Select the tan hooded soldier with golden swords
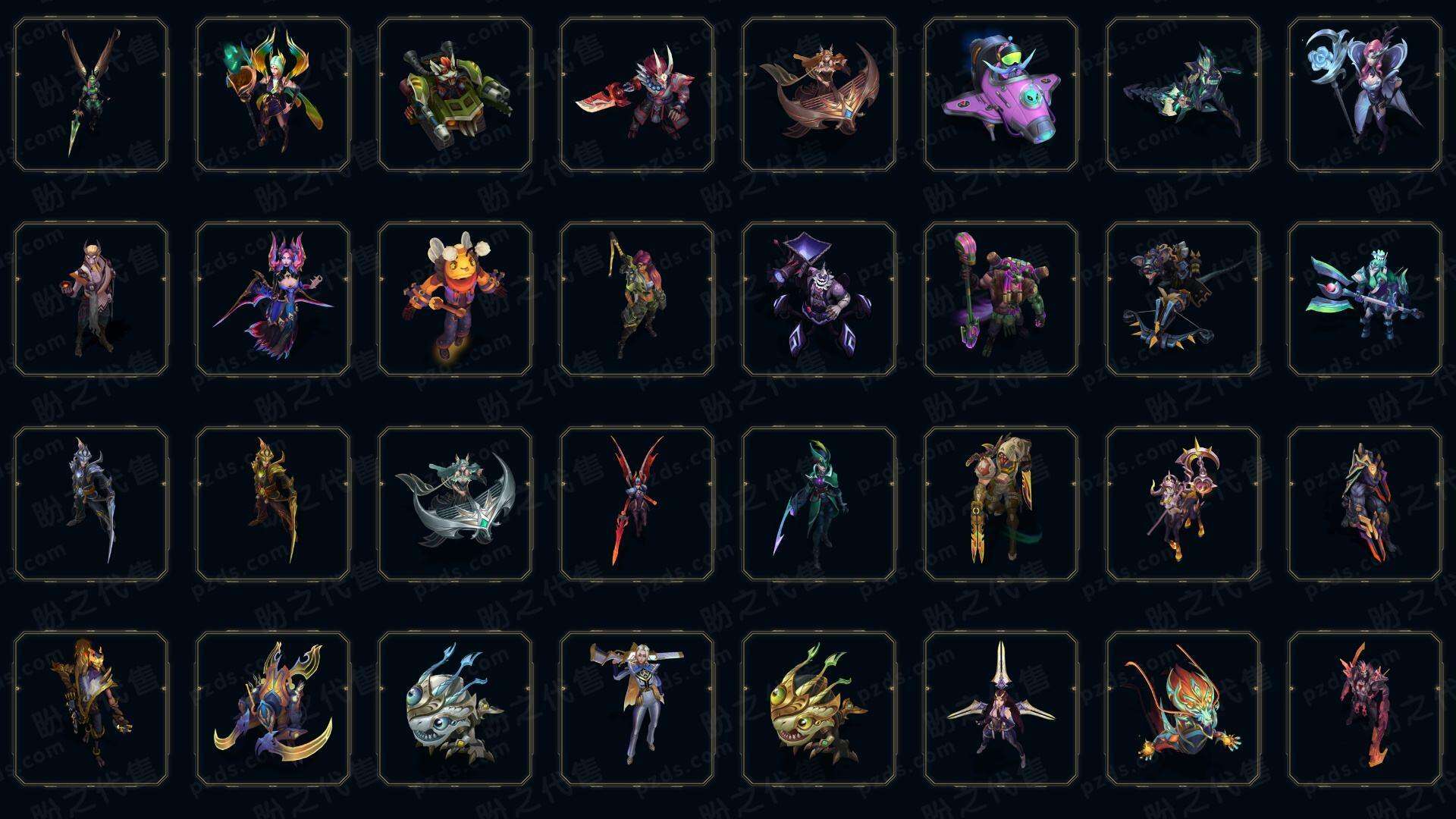Screen dimensions: 1456x819 [1001, 504]
